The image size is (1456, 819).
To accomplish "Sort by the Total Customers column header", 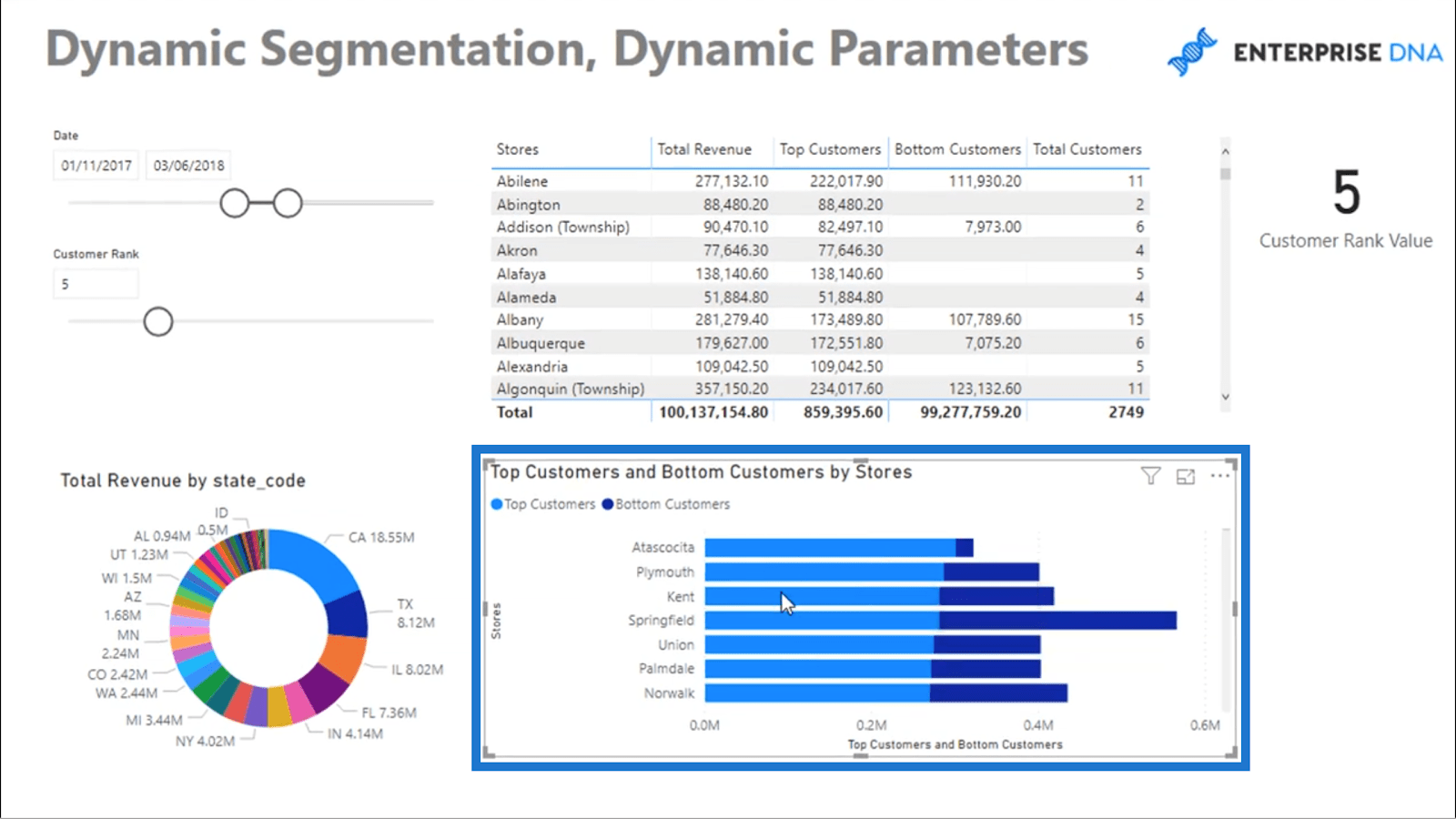I will tap(1087, 149).
